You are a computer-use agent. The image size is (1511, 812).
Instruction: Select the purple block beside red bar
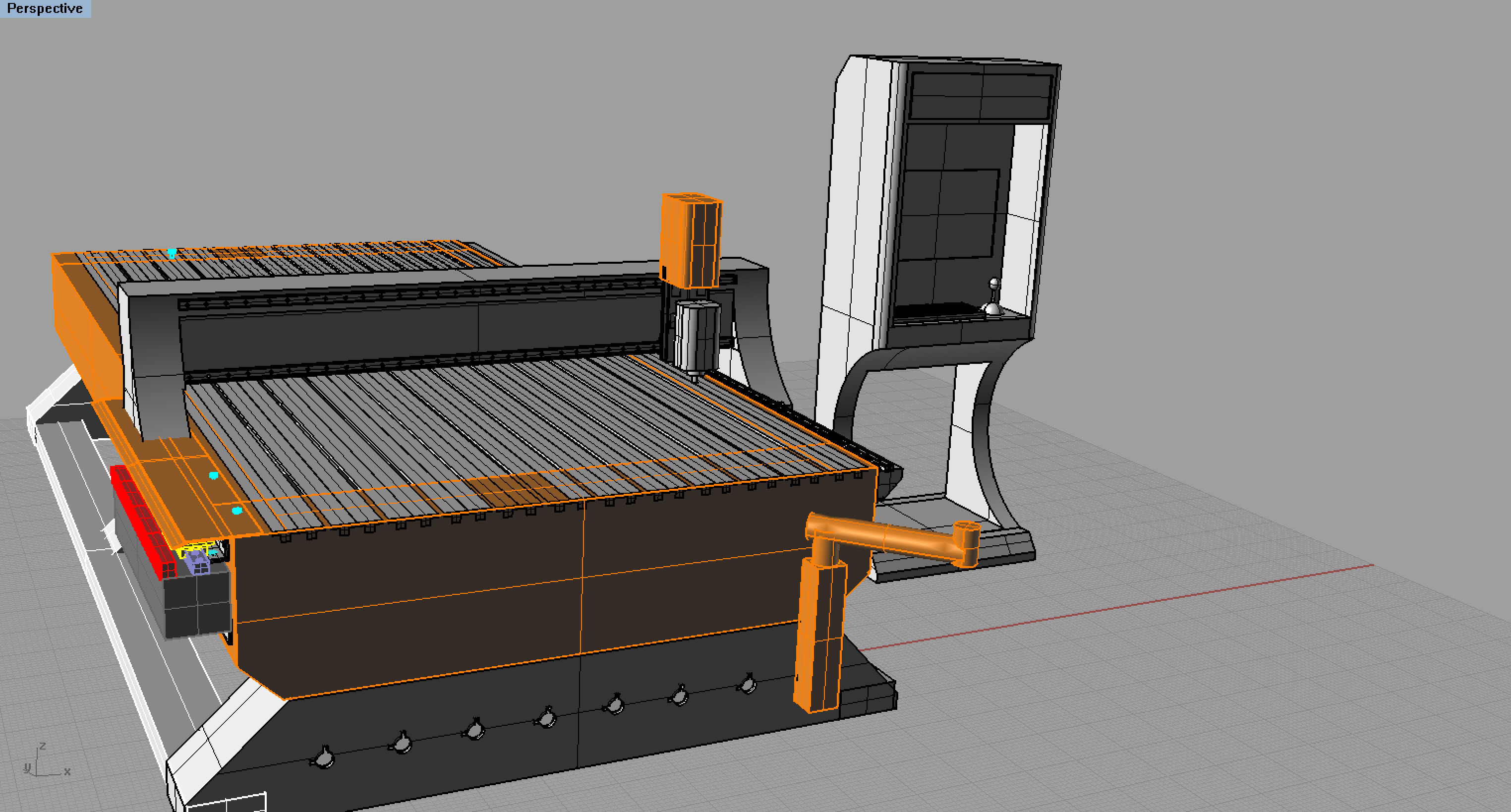(197, 564)
